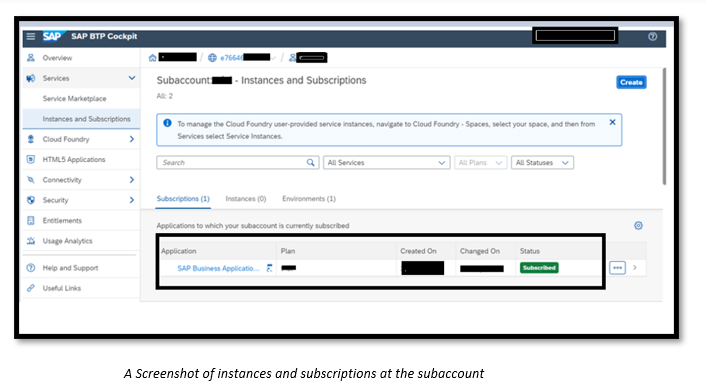
Task: Click the SAP logo
Action: coord(53,36)
